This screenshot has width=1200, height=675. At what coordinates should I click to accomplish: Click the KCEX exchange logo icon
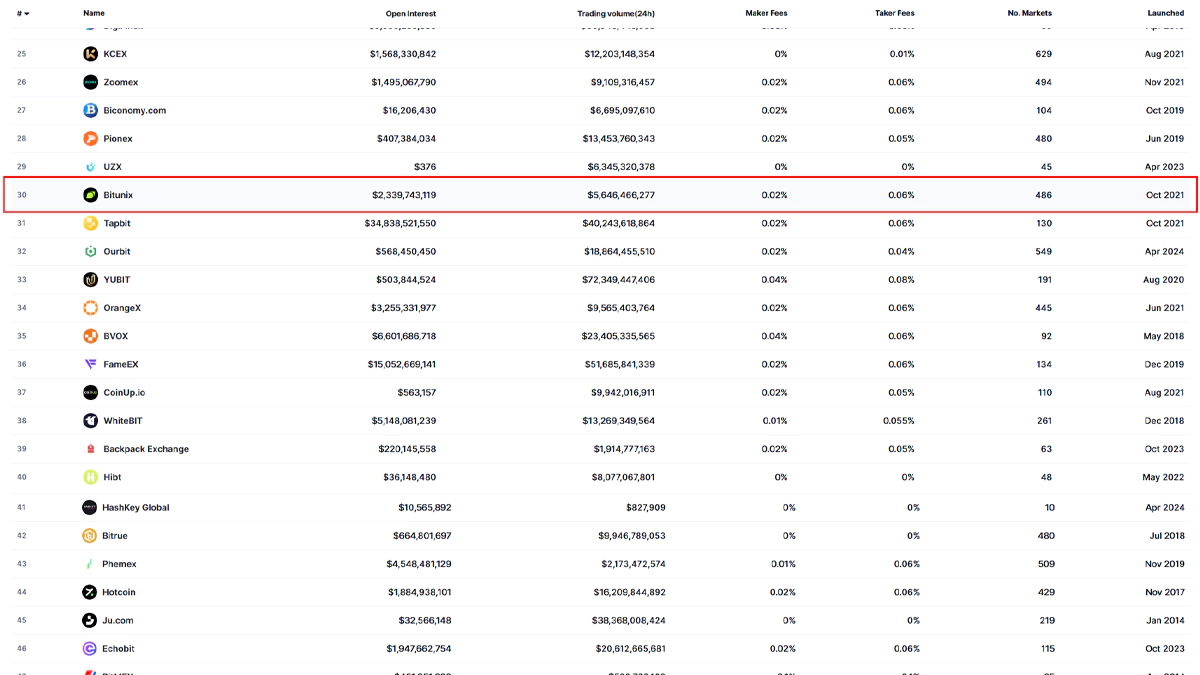coord(91,54)
